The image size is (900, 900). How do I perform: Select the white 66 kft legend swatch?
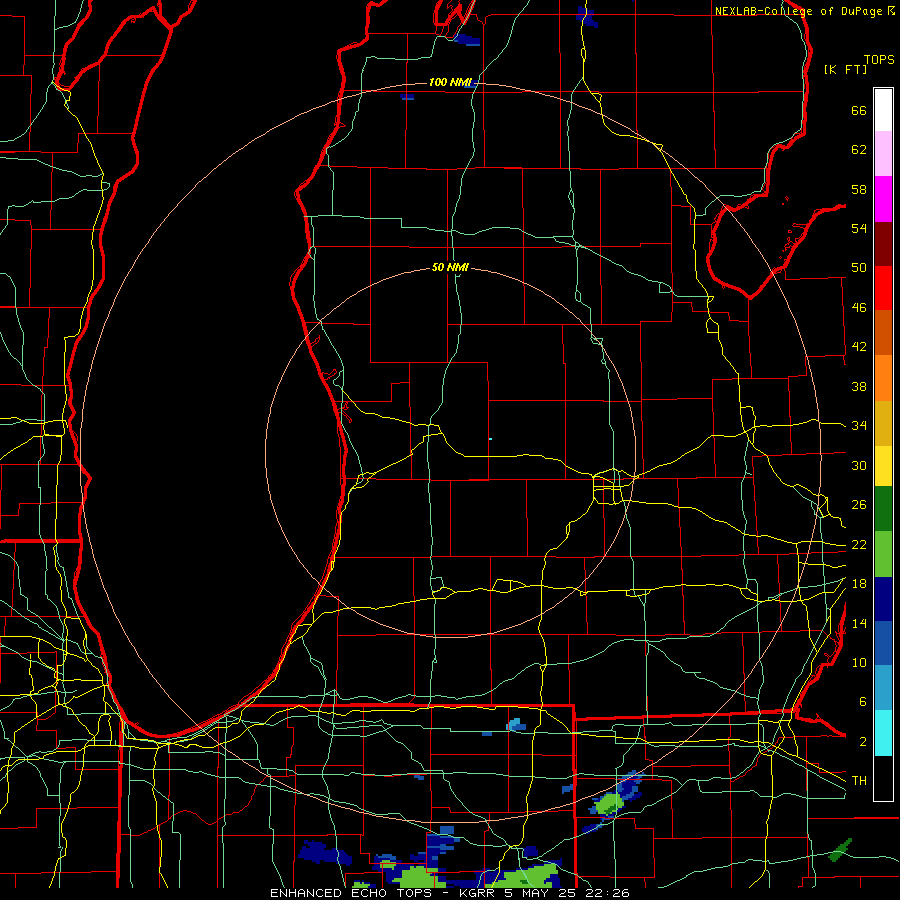point(883,110)
